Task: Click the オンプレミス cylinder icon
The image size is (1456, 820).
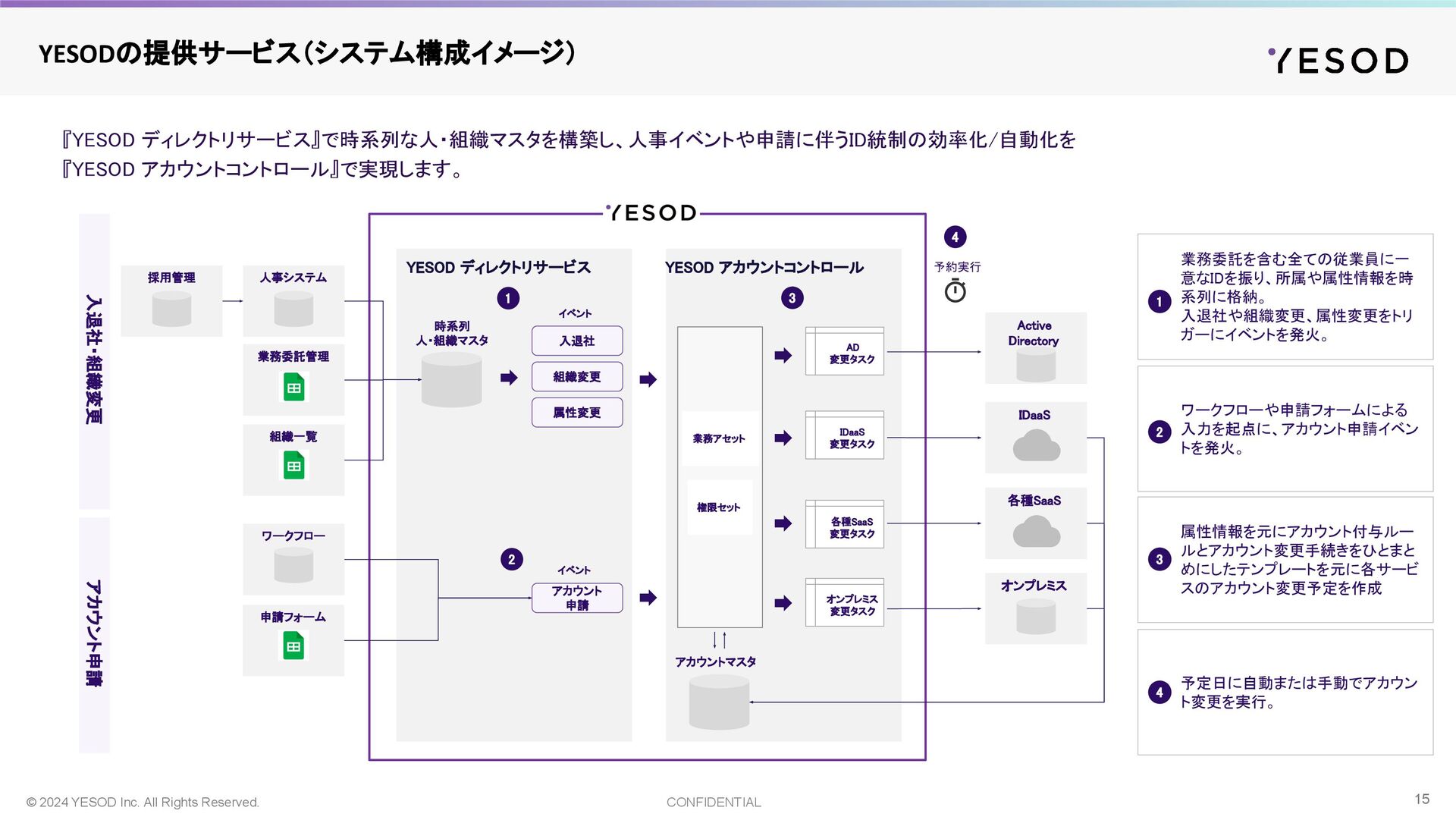Action: pos(1036,616)
